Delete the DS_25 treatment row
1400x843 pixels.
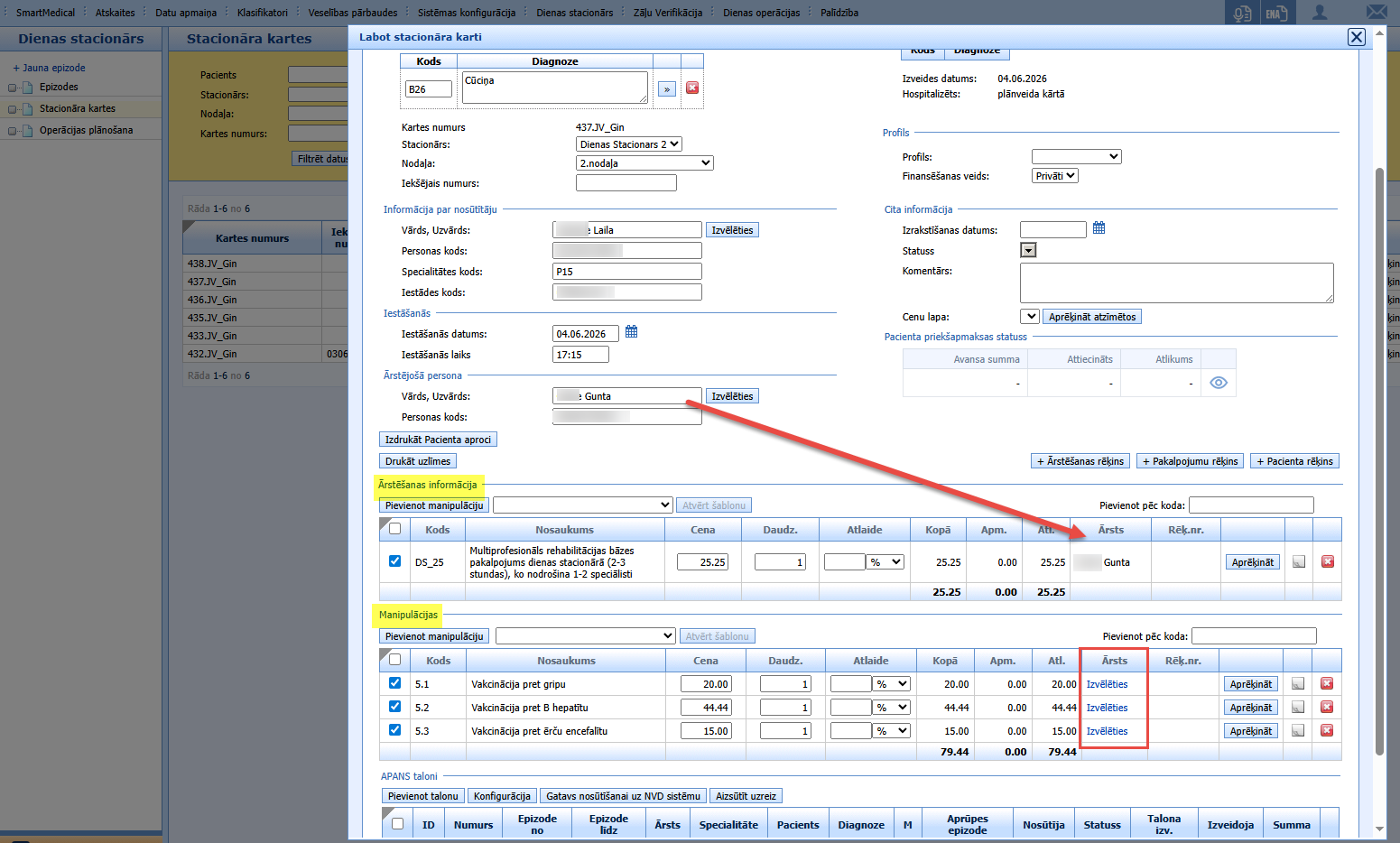click(x=1328, y=561)
